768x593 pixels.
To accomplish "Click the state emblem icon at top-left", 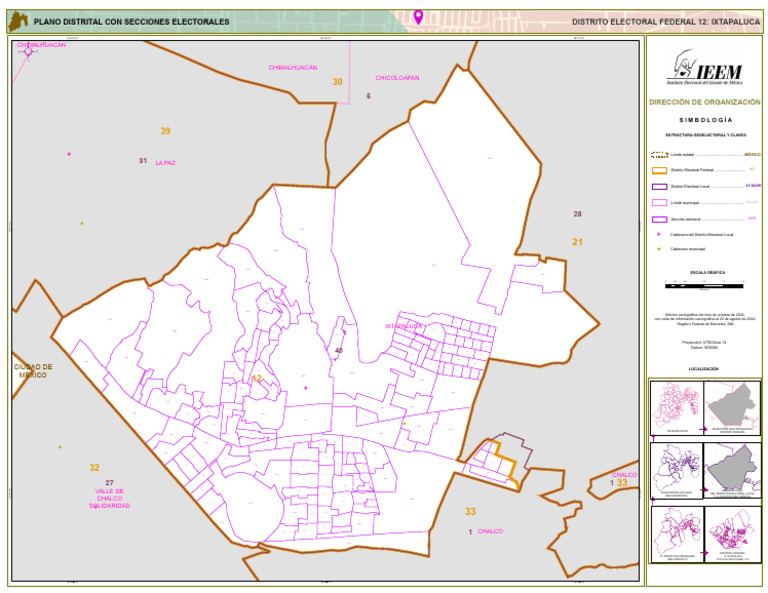I will coord(17,21).
